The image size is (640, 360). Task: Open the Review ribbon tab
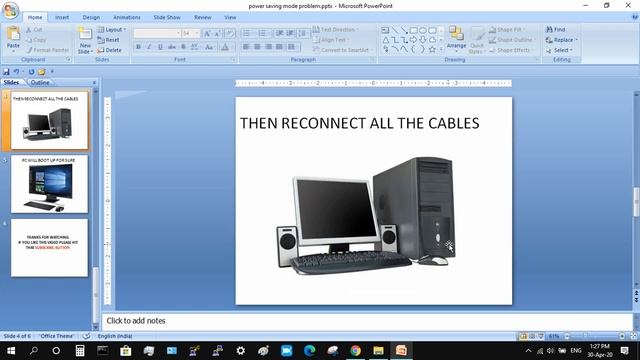(202, 18)
